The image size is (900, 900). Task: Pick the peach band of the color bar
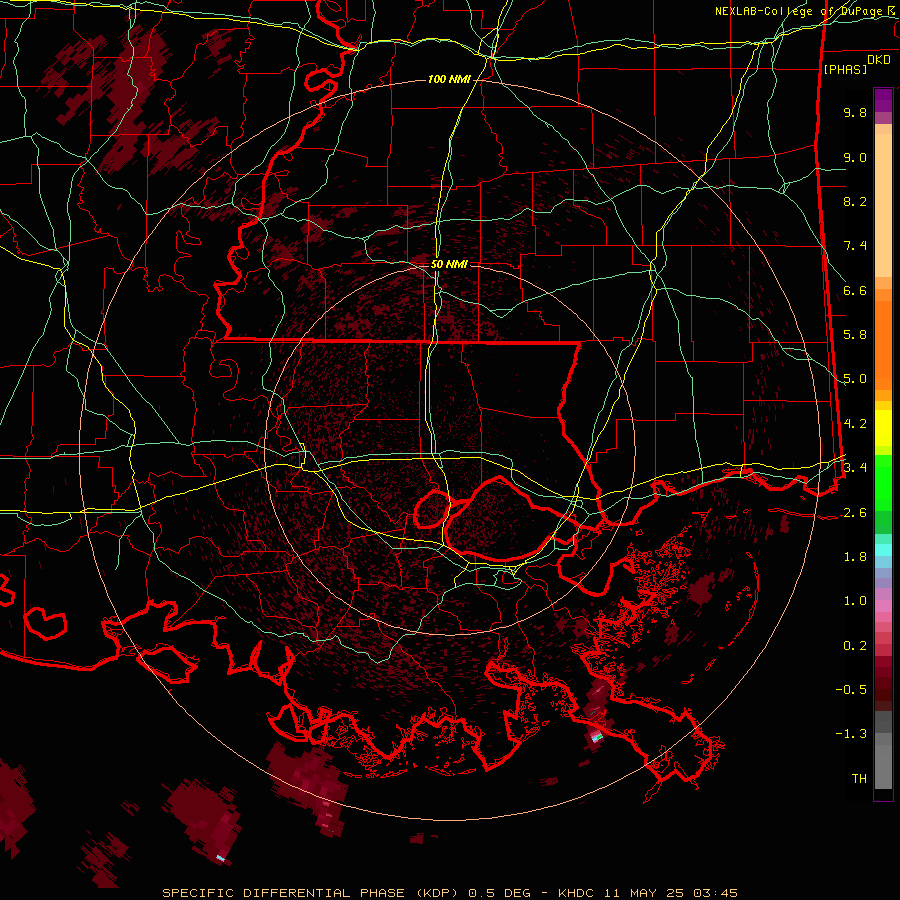[883, 201]
